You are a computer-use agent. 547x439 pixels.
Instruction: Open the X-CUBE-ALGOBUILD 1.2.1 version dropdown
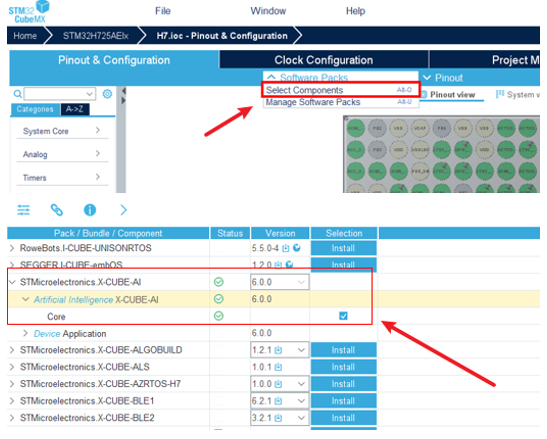point(301,350)
